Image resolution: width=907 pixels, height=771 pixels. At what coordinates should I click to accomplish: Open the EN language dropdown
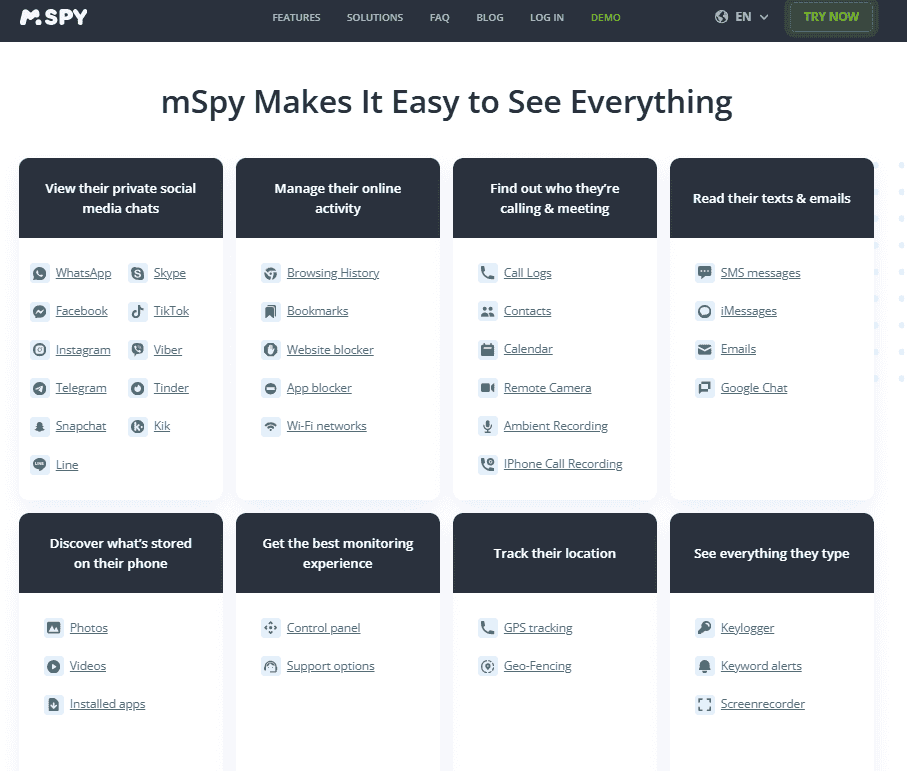coord(742,17)
